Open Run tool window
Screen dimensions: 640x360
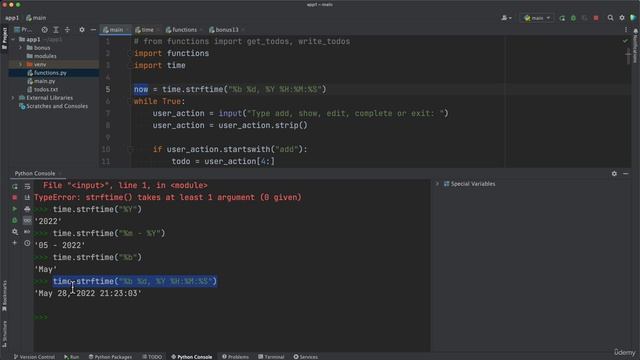[71, 357]
